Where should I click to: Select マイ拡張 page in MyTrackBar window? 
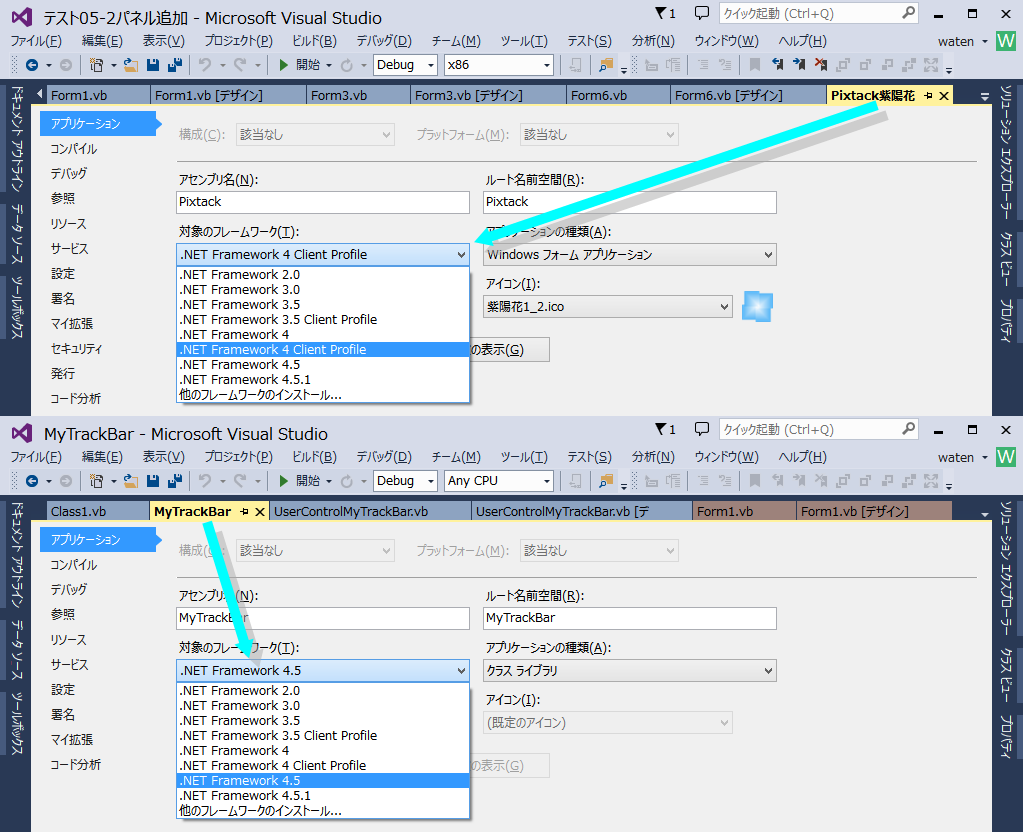[x=72, y=739]
